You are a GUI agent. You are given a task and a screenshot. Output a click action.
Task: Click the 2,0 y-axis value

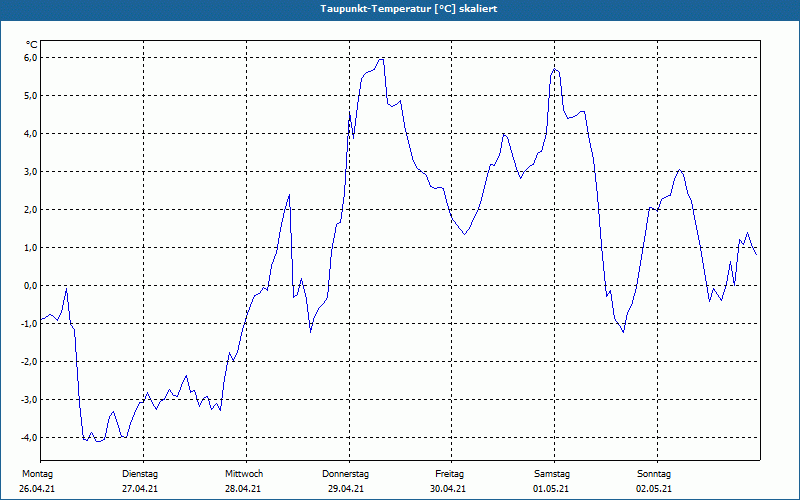(31, 210)
